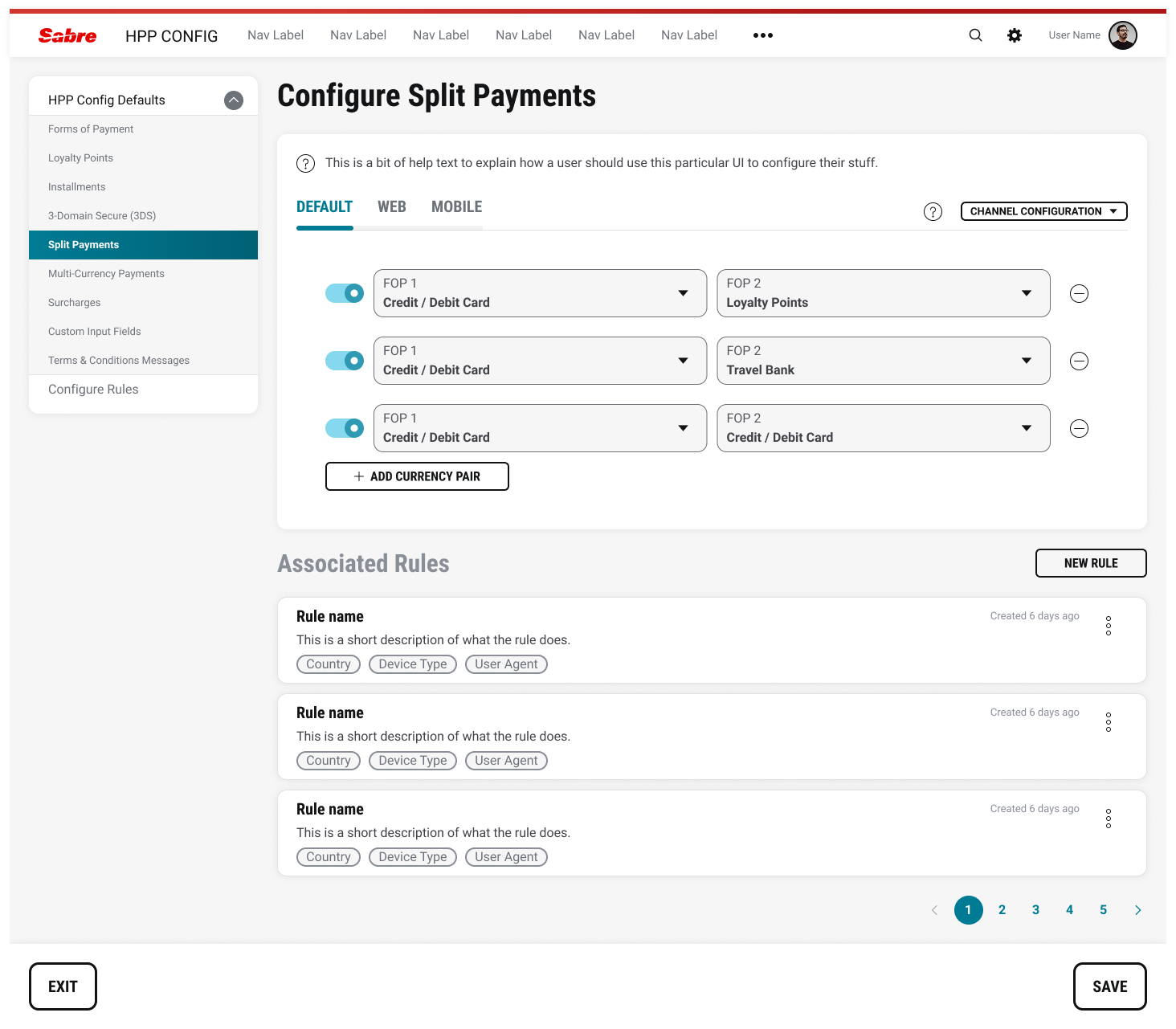Click Country tag on first rule card

pos(329,664)
